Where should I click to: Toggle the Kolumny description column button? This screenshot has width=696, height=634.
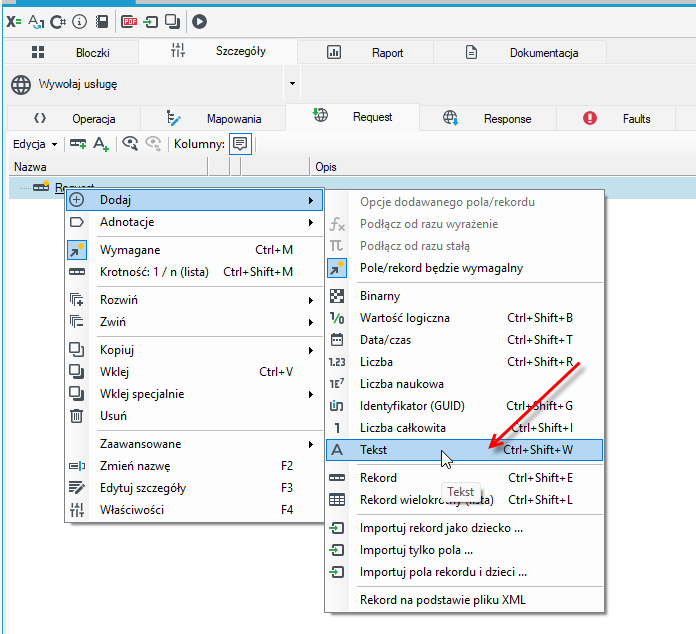point(240,144)
